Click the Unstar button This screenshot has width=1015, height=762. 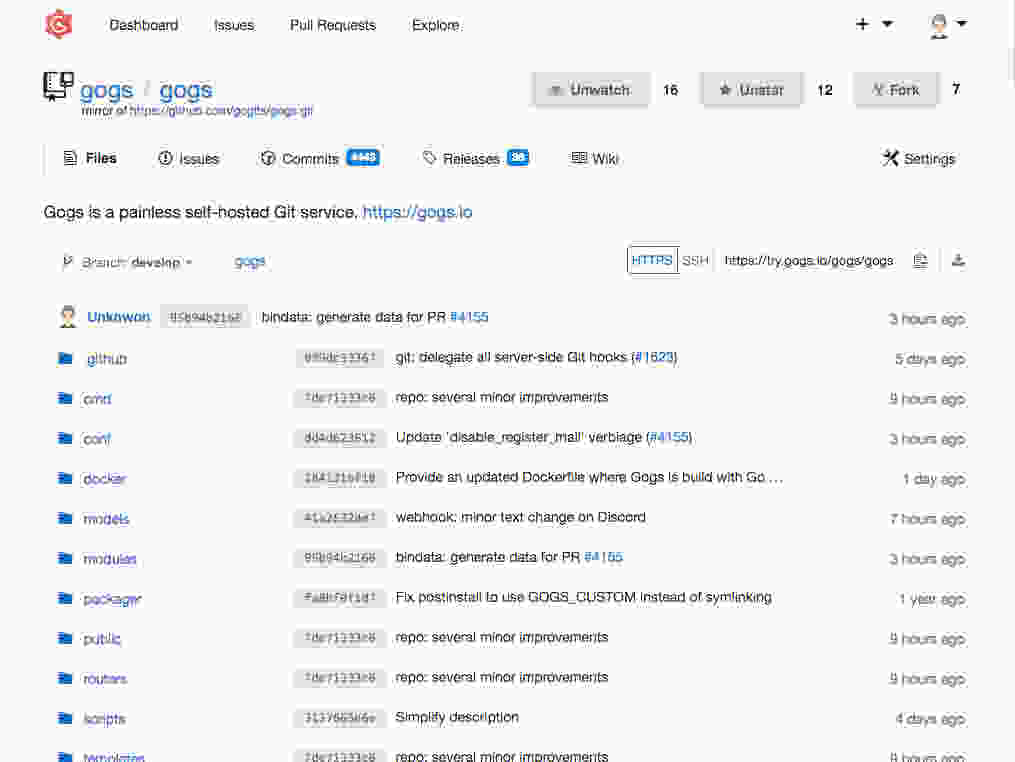pos(752,89)
